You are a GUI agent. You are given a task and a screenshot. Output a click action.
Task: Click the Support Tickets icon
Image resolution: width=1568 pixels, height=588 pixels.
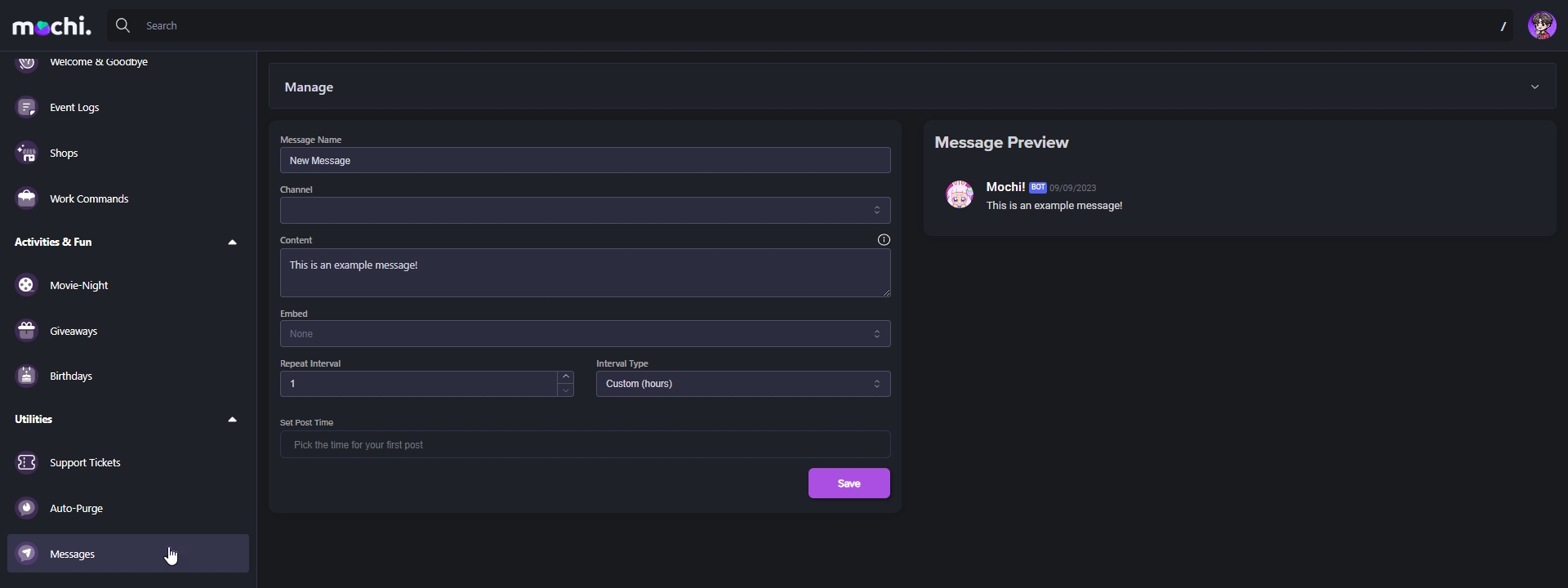27,462
